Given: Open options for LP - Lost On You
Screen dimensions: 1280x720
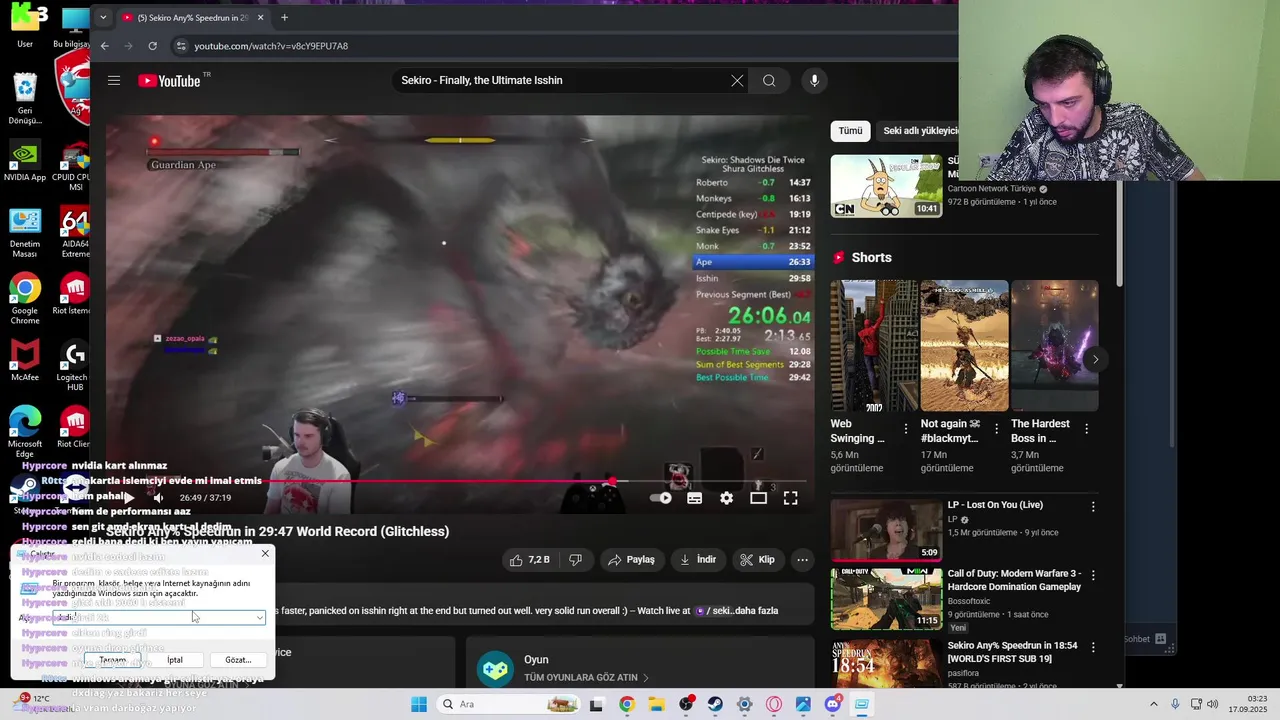Looking at the screenshot, I should pos(1093,507).
